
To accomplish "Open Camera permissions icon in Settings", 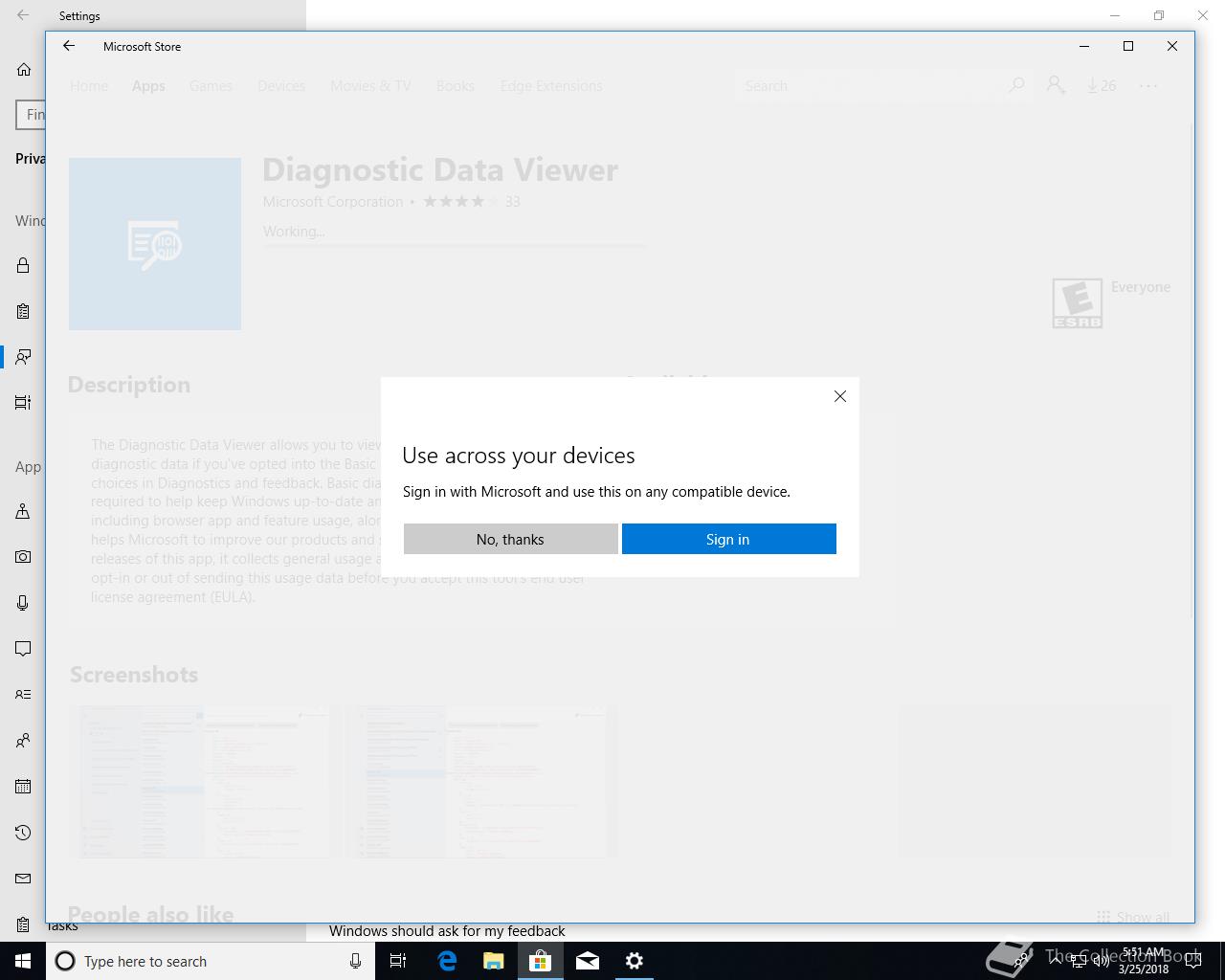I will coord(23,557).
